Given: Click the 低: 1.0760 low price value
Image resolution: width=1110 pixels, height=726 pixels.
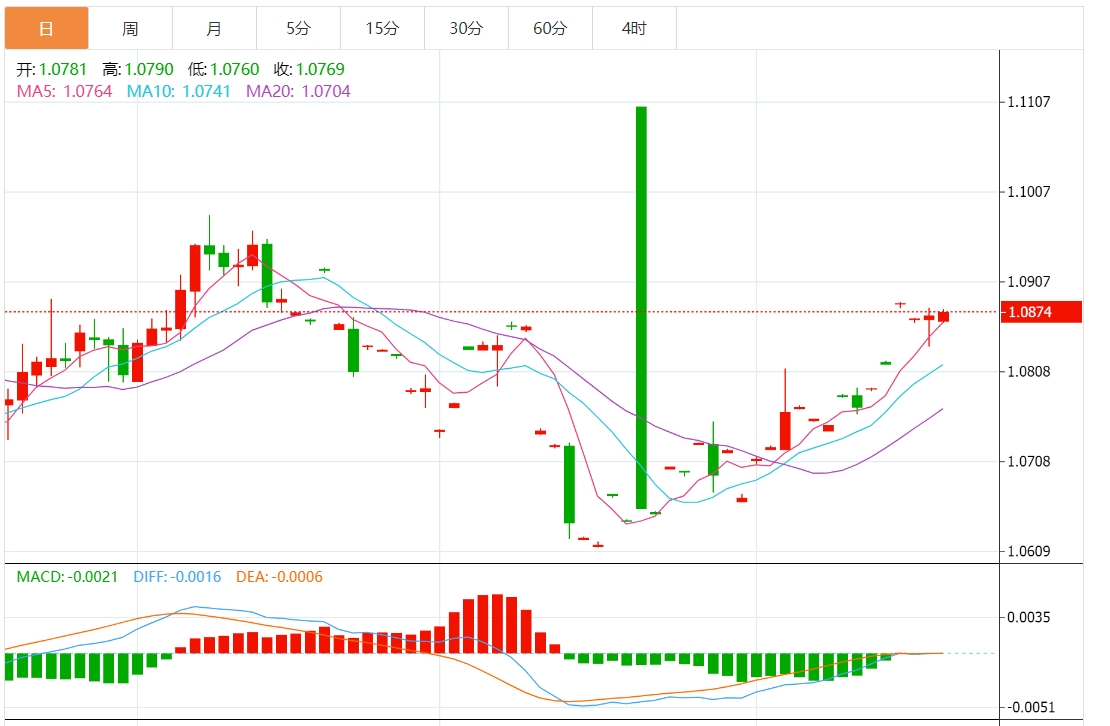Looking at the screenshot, I should (x=224, y=69).
